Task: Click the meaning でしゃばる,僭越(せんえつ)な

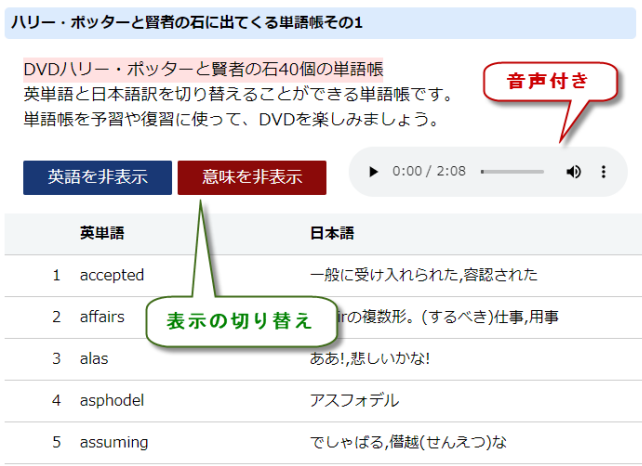Action: click(408, 442)
